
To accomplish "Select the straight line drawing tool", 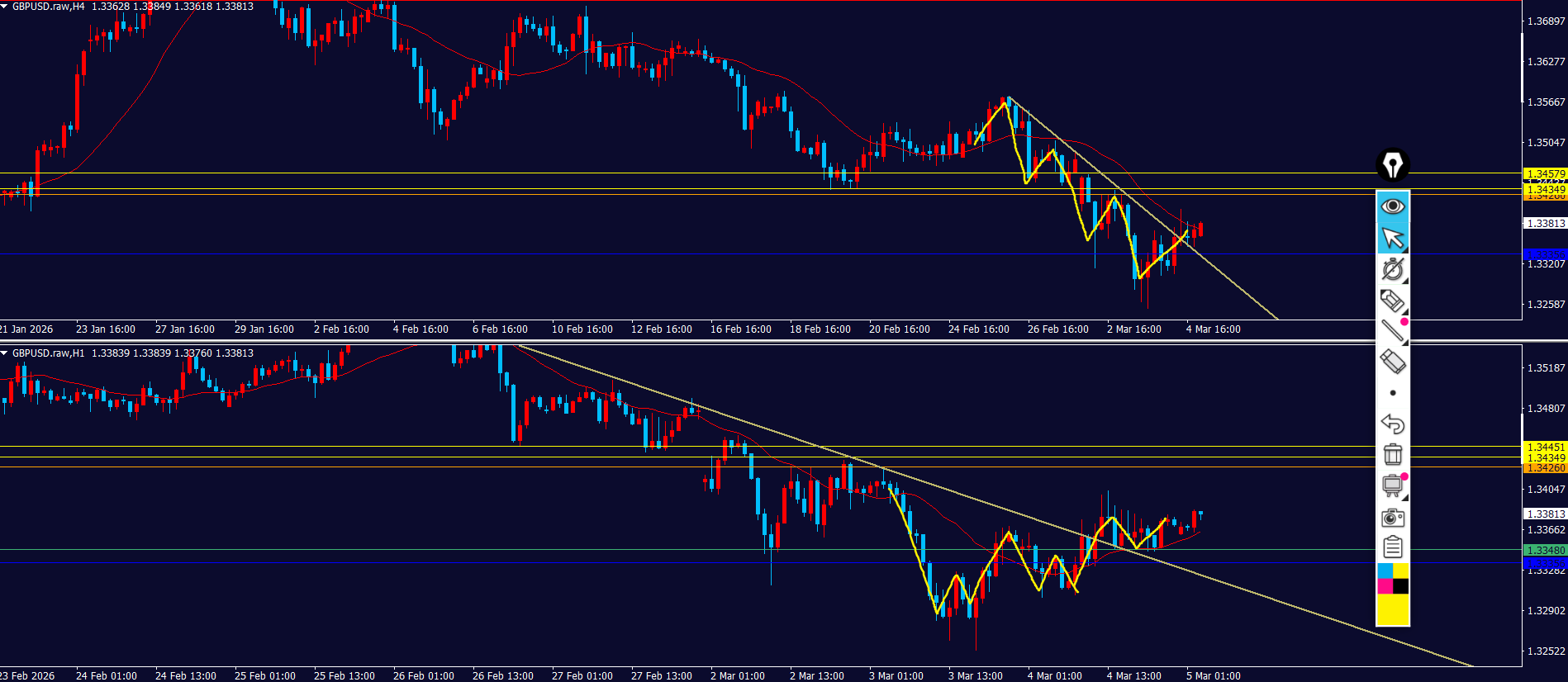I will (1393, 331).
